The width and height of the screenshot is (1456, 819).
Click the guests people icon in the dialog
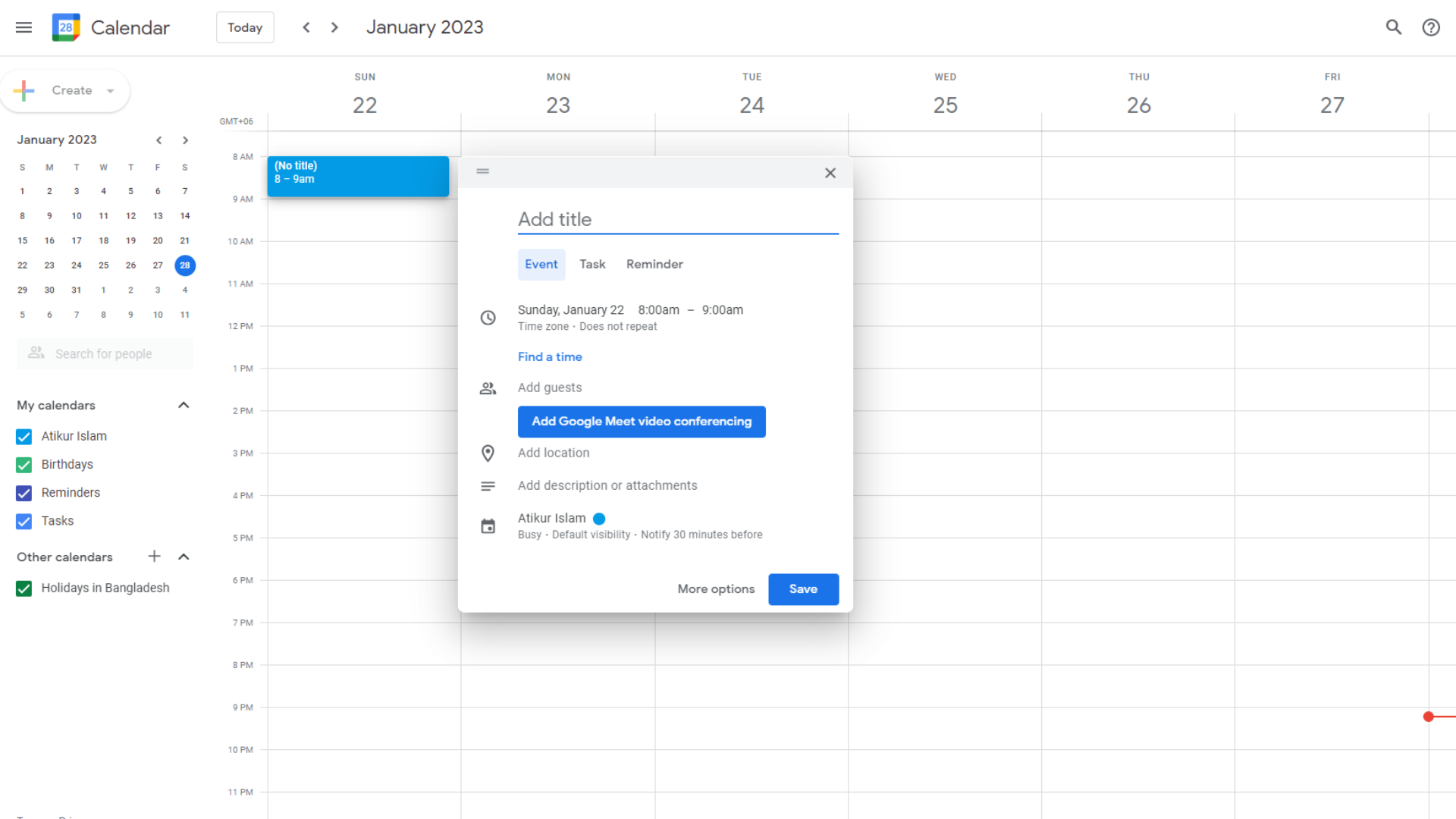click(x=488, y=388)
